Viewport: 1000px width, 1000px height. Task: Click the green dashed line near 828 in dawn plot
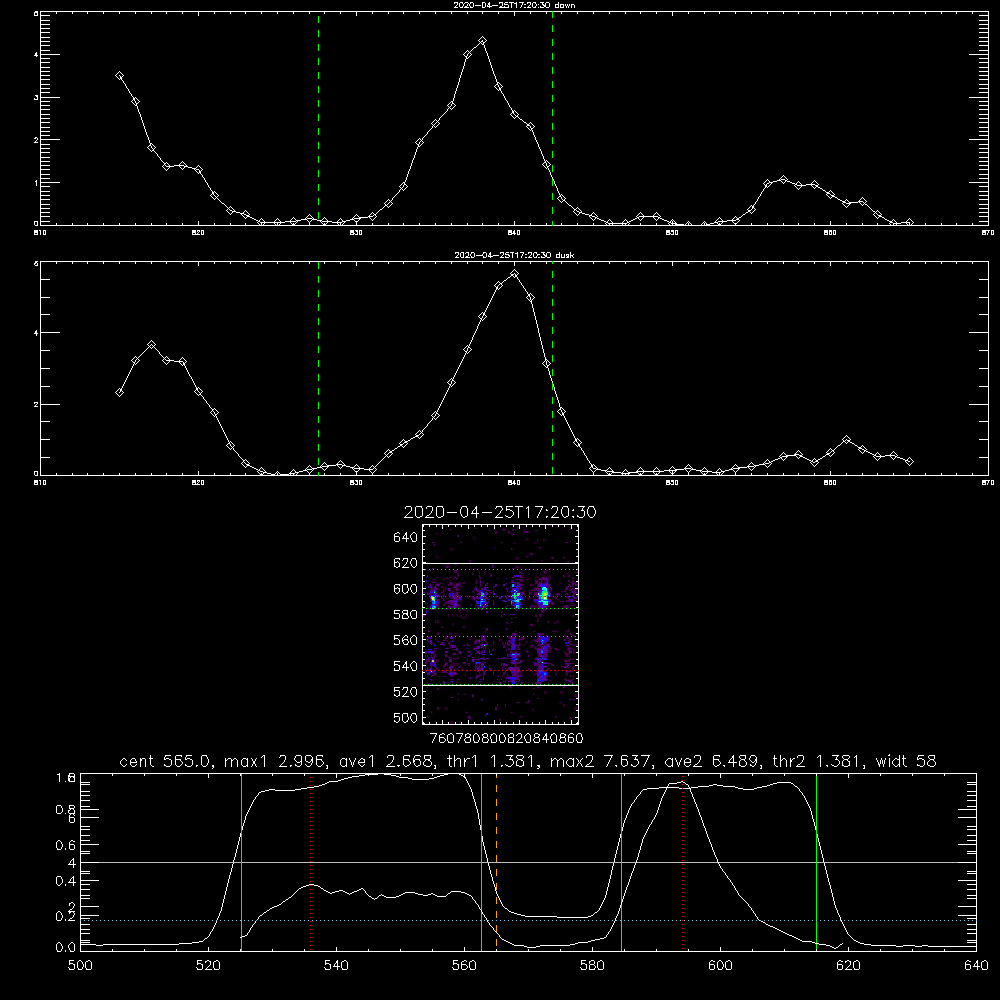[x=318, y=118]
